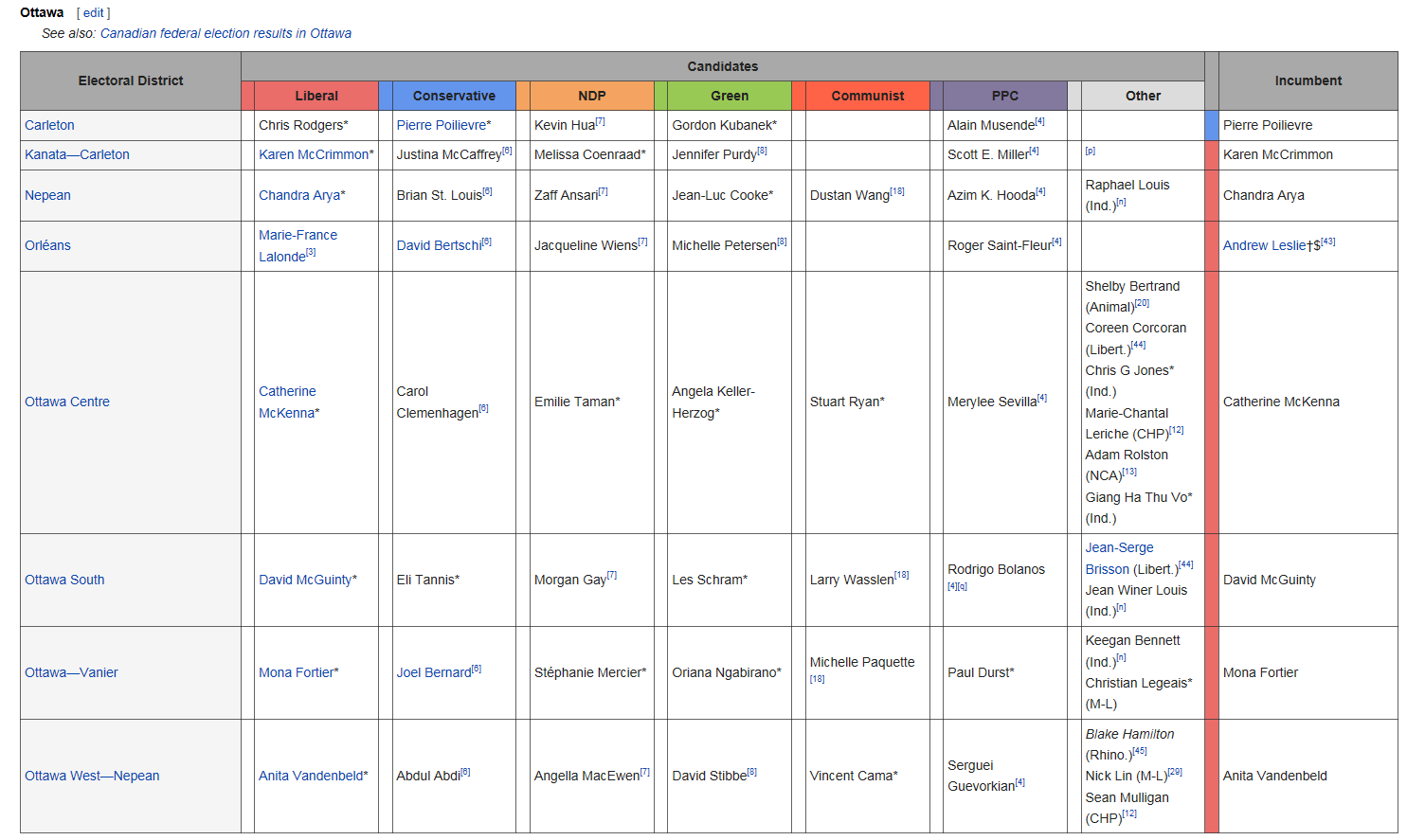Open Joel Bernard candidate link
The height and width of the screenshot is (840, 1407).
[x=433, y=672]
